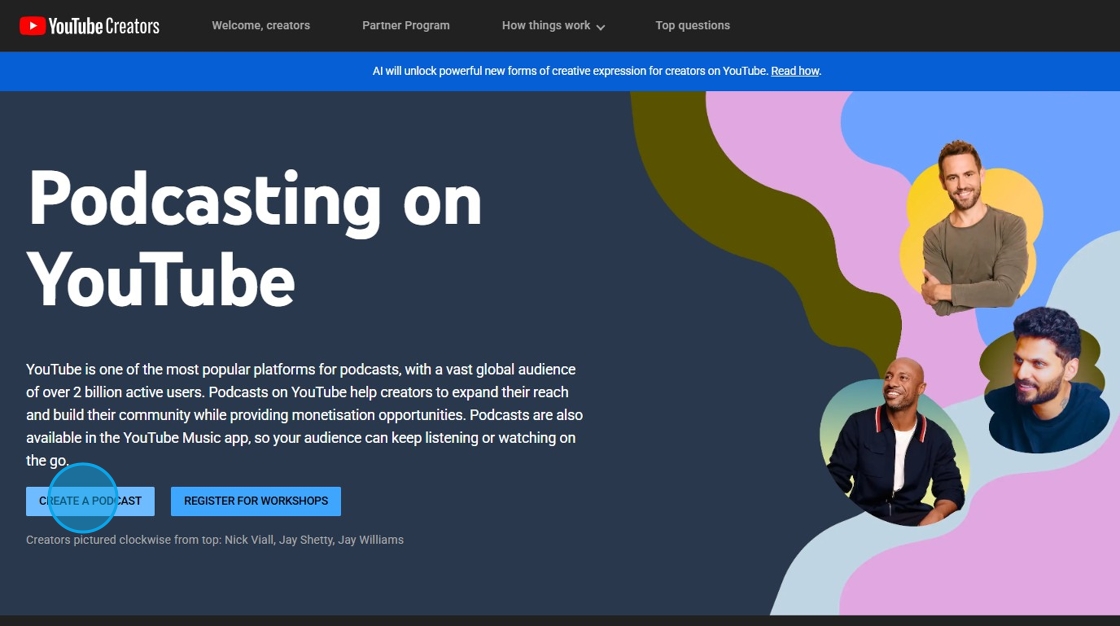
Task: Go to Welcome, creators page
Action: pos(261,26)
